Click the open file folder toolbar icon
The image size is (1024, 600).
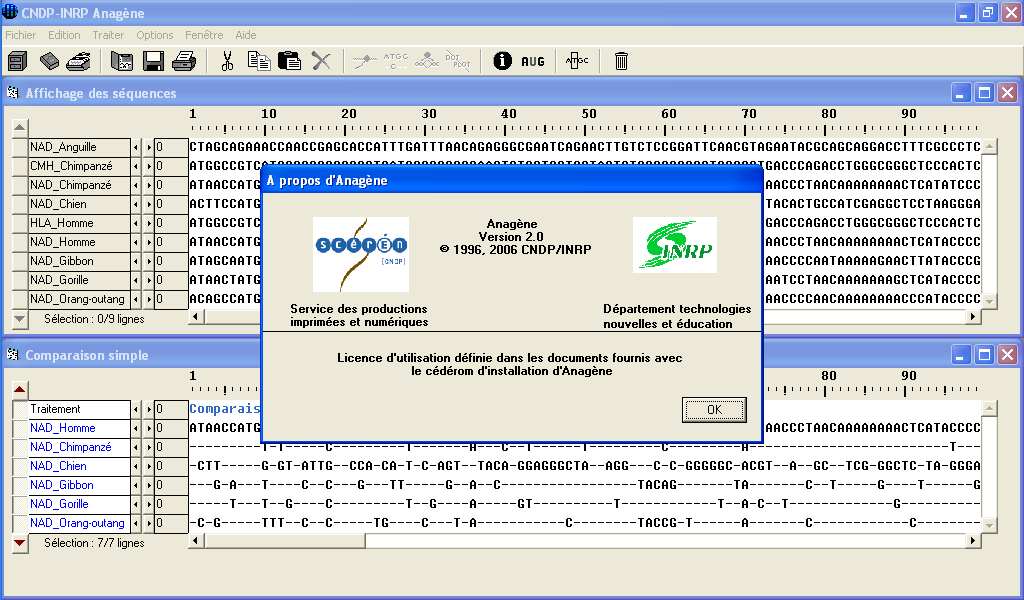(x=122, y=61)
